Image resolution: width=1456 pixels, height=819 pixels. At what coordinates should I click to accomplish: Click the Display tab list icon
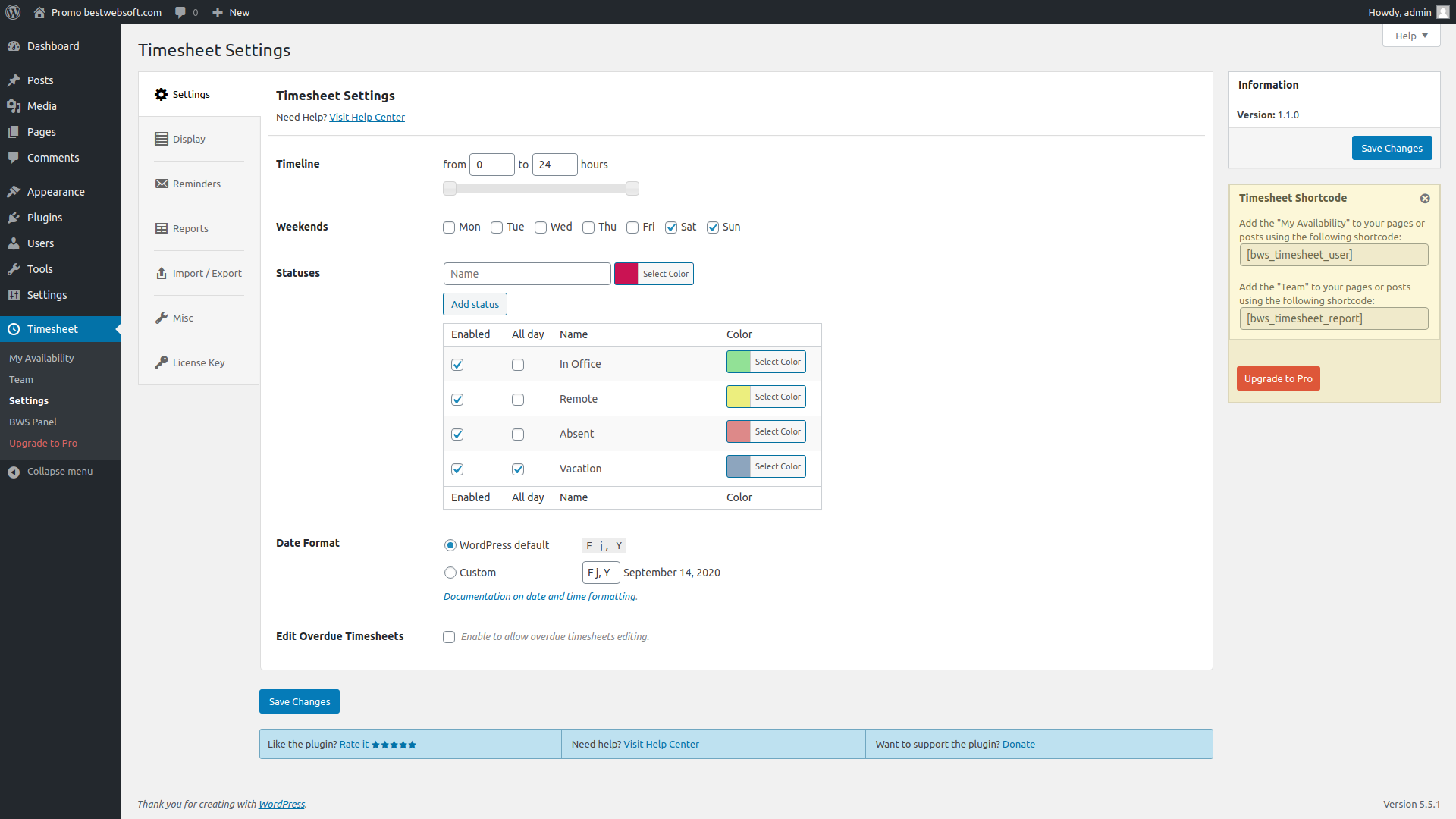(x=161, y=139)
